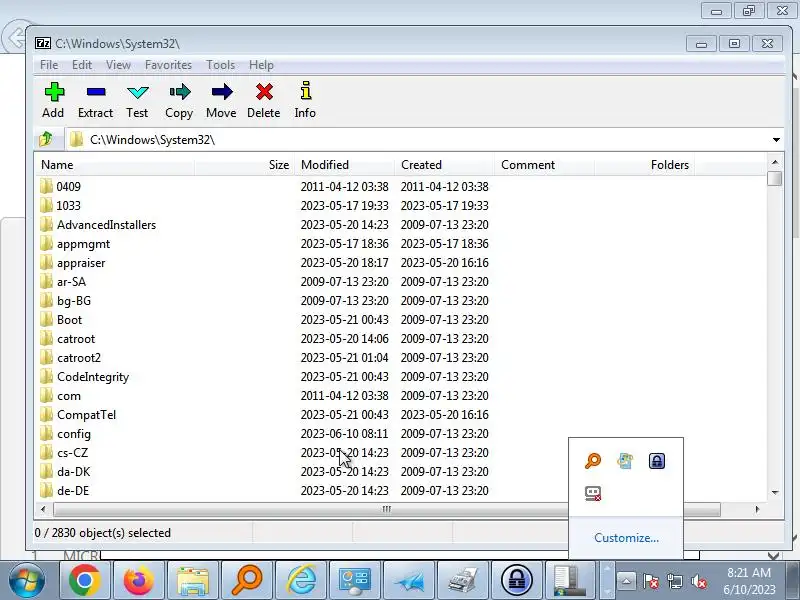Open the magnifier tray icon in popup
Image resolution: width=800 pixels, height=600 pixels.
point(593,461)
